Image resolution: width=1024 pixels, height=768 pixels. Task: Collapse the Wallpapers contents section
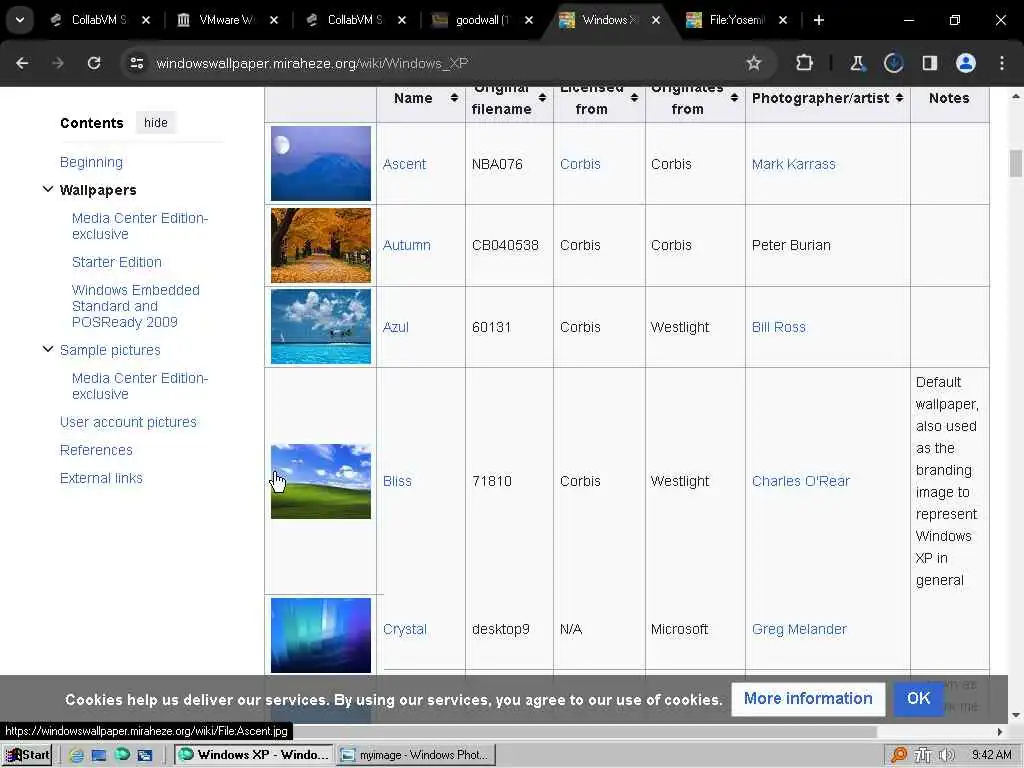(48, 189)
